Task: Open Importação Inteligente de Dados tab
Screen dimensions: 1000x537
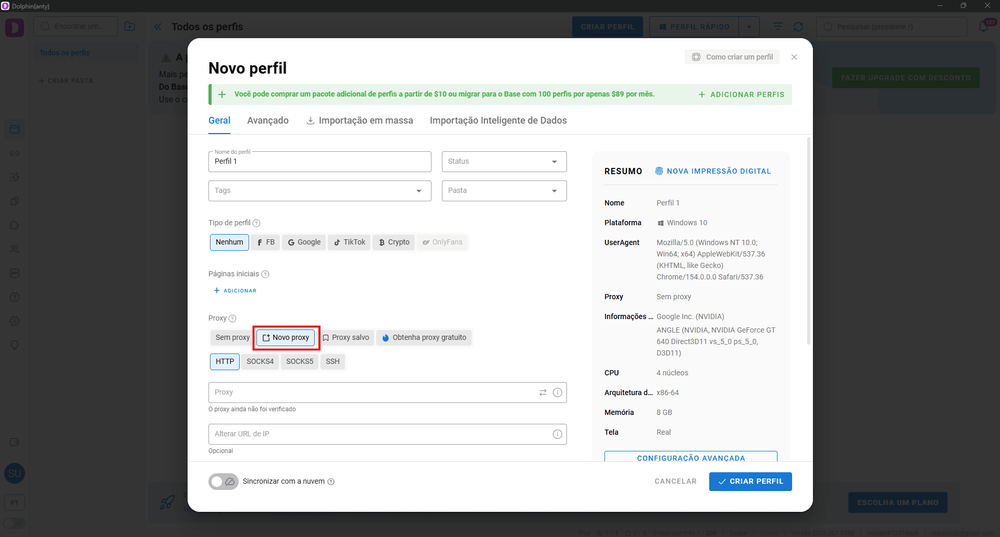Action: [x=498, y=121]
